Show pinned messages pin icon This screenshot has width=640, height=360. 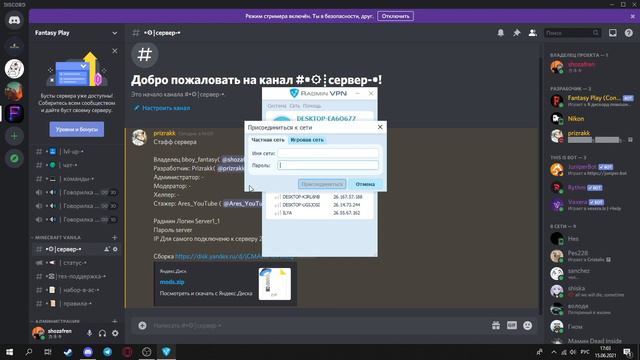coord(516,33)
